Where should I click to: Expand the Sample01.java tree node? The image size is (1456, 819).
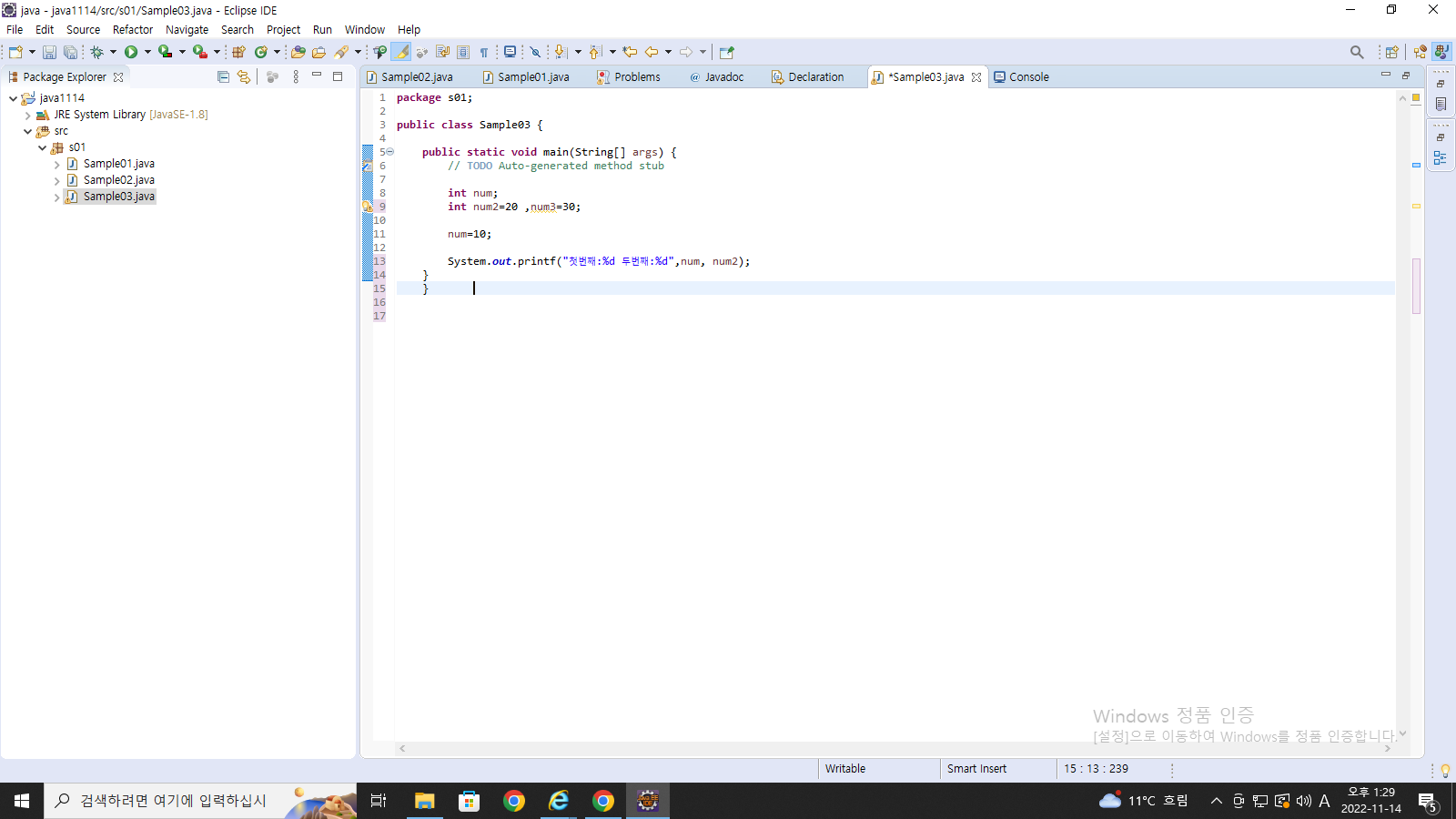click(56, 164)
